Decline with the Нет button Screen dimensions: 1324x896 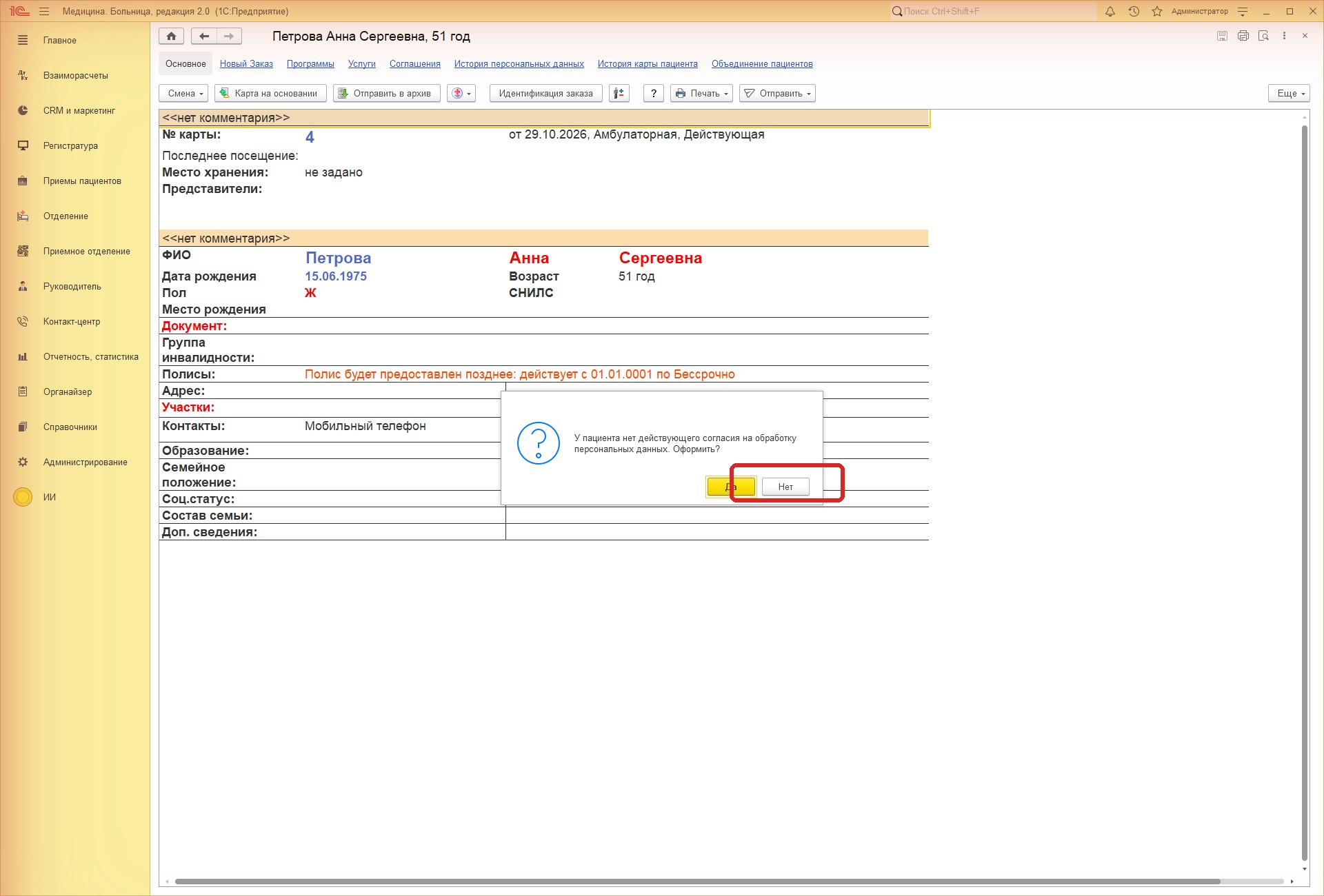point(785,487)
